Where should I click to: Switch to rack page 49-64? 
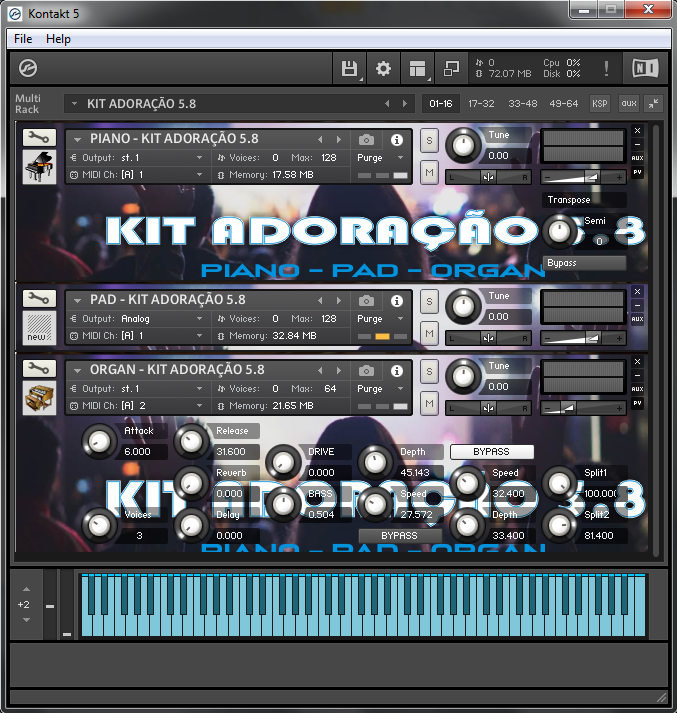click(563, 104)
